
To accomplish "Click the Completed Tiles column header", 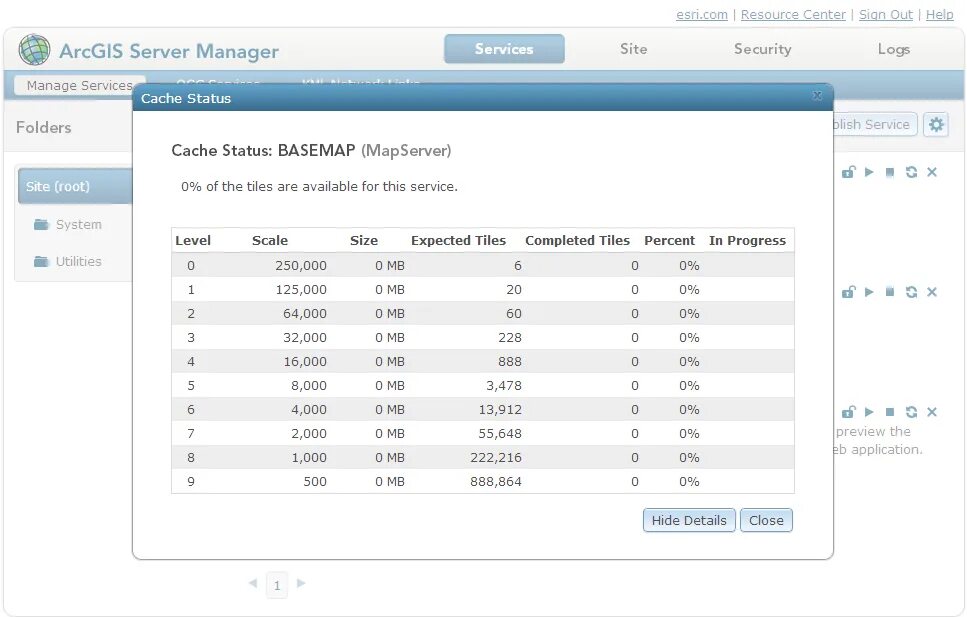I will click(x=577, y=241).
